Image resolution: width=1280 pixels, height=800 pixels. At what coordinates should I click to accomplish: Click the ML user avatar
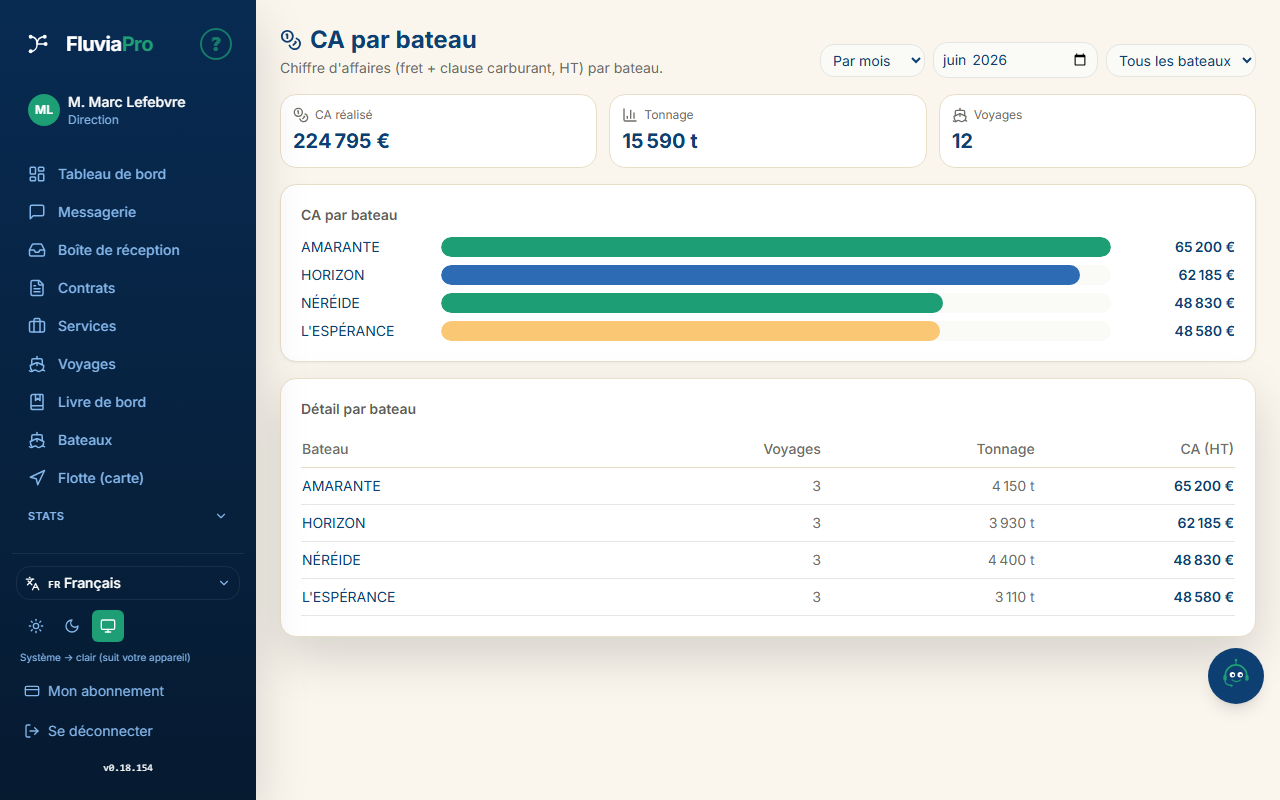44,110
